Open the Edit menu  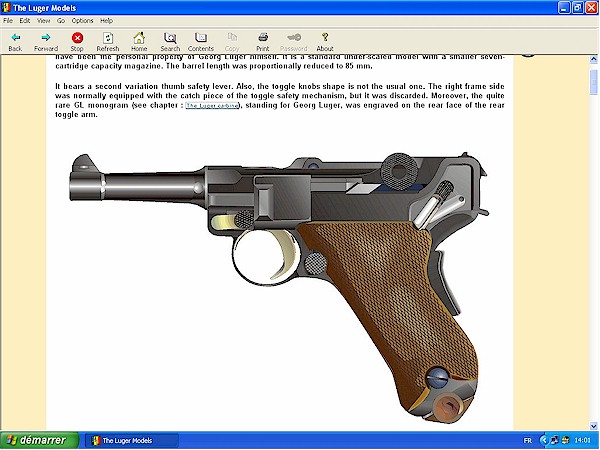25,21
